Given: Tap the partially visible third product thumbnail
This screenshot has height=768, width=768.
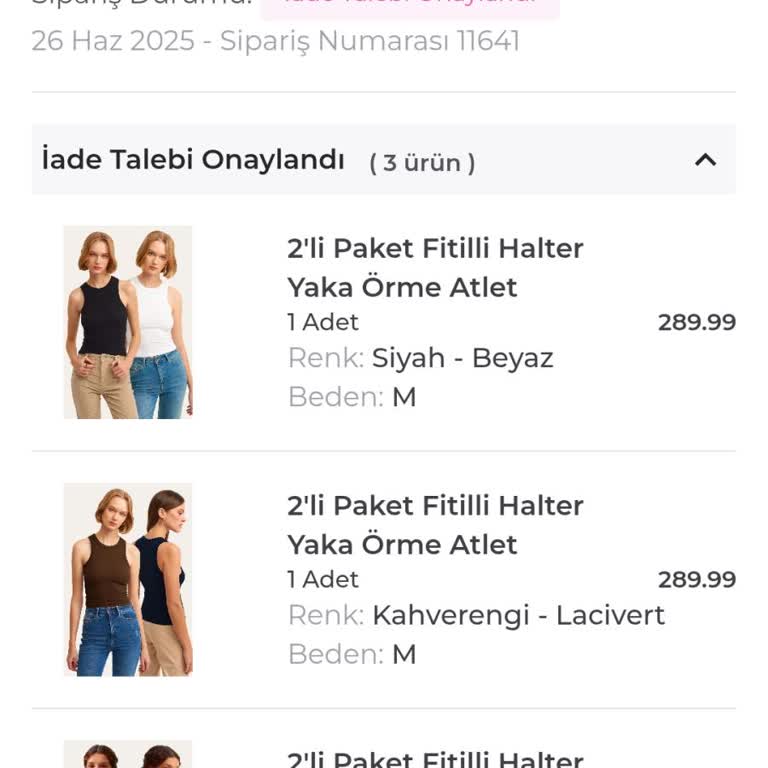Looking at the screenshot, I should click(x=128, y=754).
